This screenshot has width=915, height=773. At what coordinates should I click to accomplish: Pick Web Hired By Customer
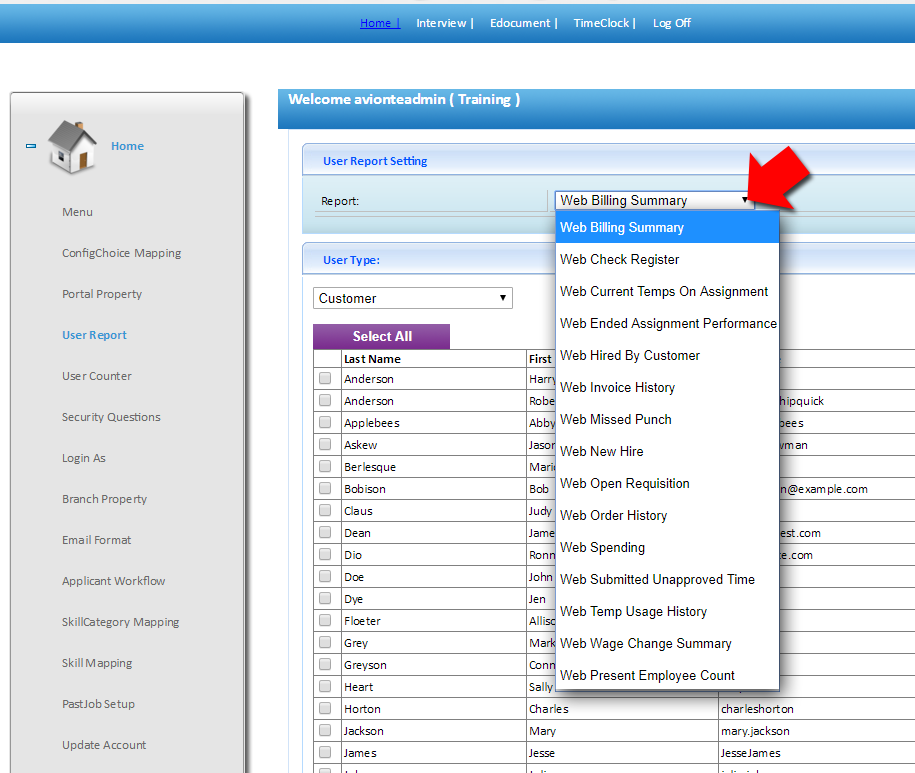(x=667, y=355)
